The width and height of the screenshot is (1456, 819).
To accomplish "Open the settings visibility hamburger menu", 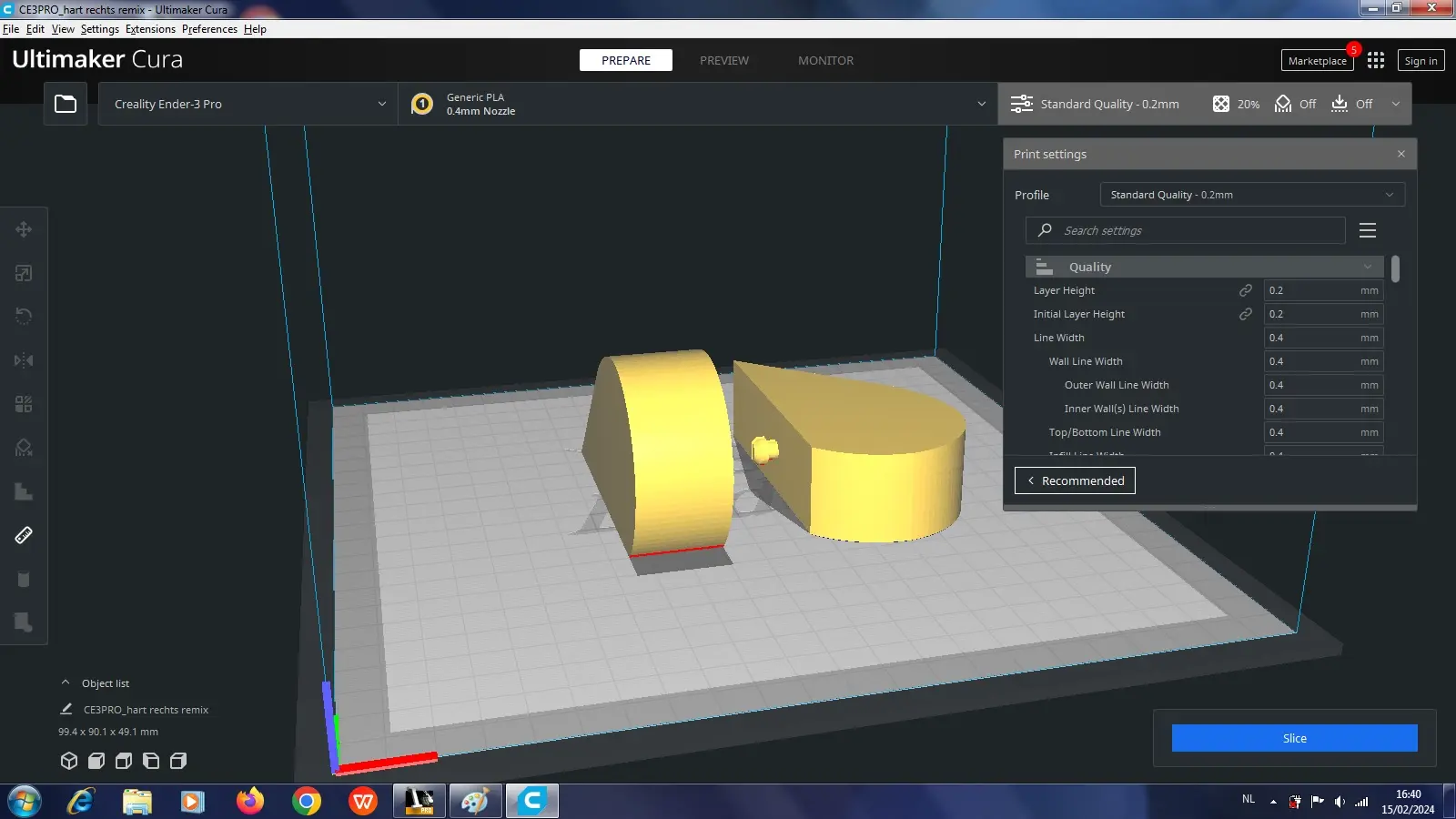I will pos(1367,230).
